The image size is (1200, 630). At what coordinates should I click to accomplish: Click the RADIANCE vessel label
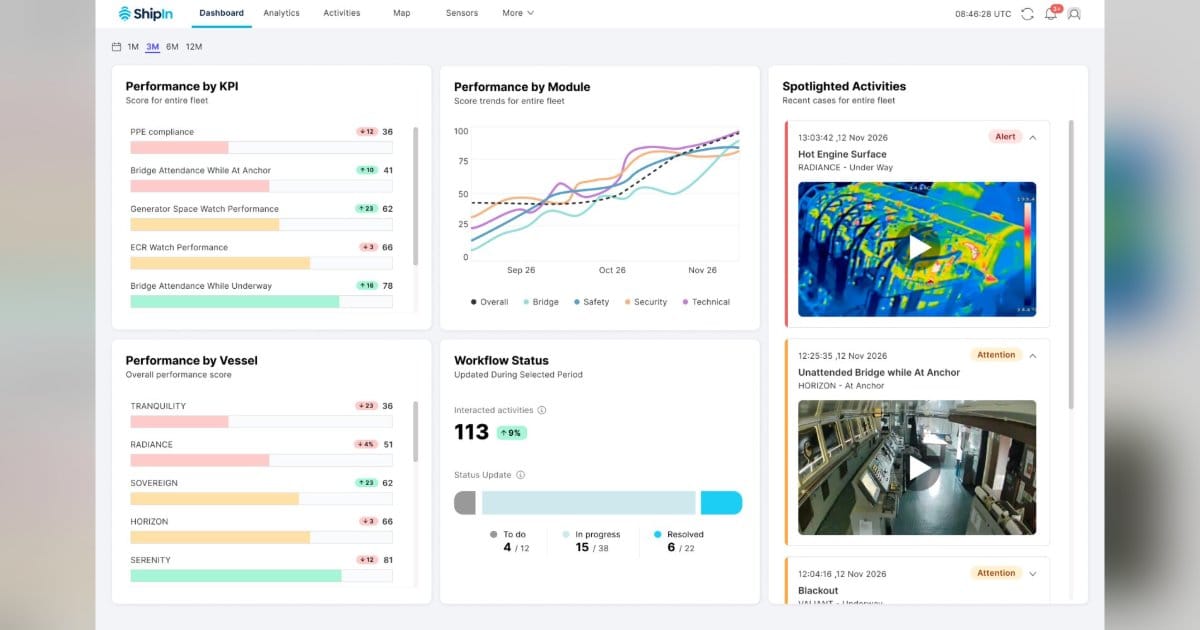pos(151,445)
